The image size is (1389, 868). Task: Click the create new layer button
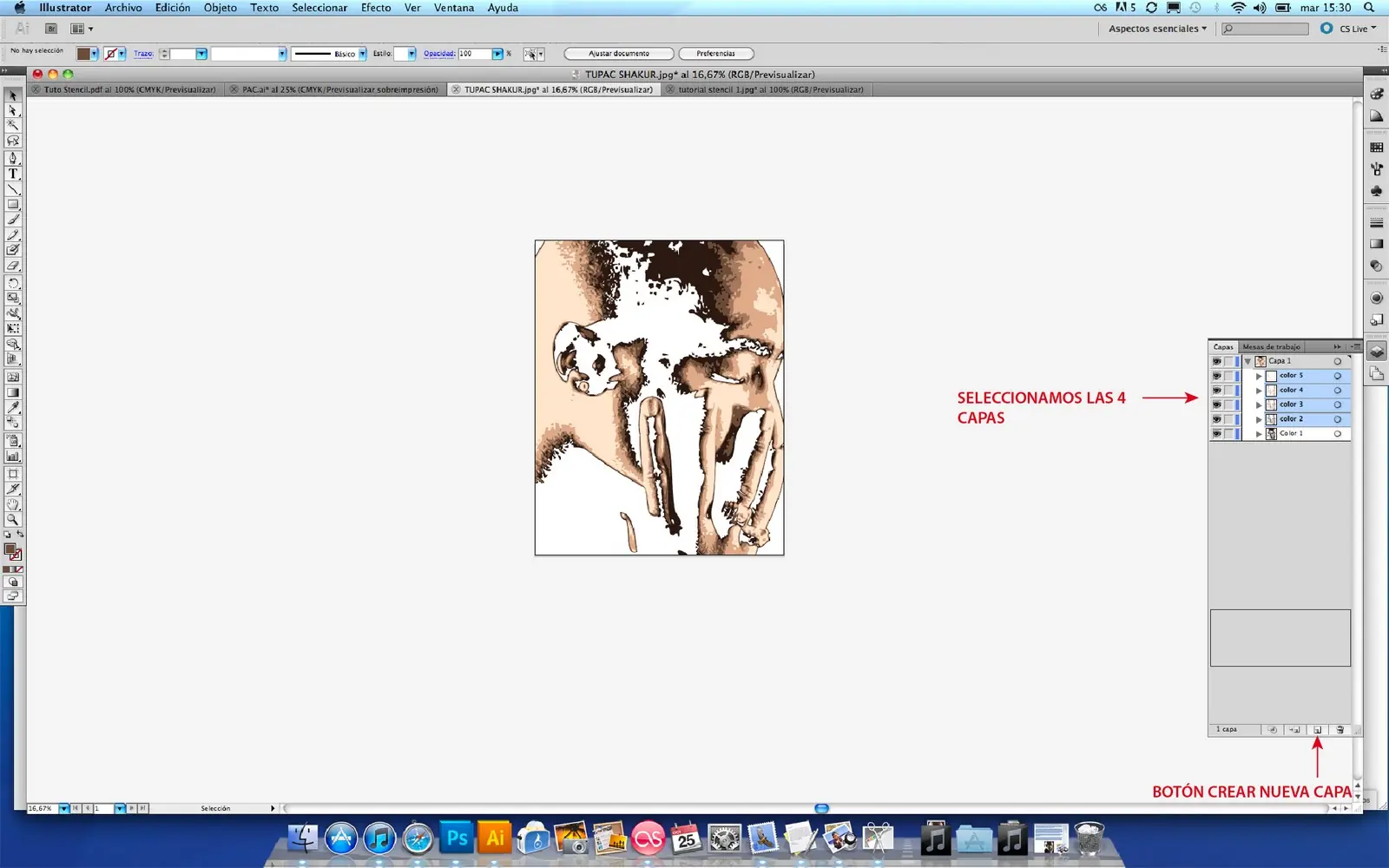click(x=1317, y=730)
